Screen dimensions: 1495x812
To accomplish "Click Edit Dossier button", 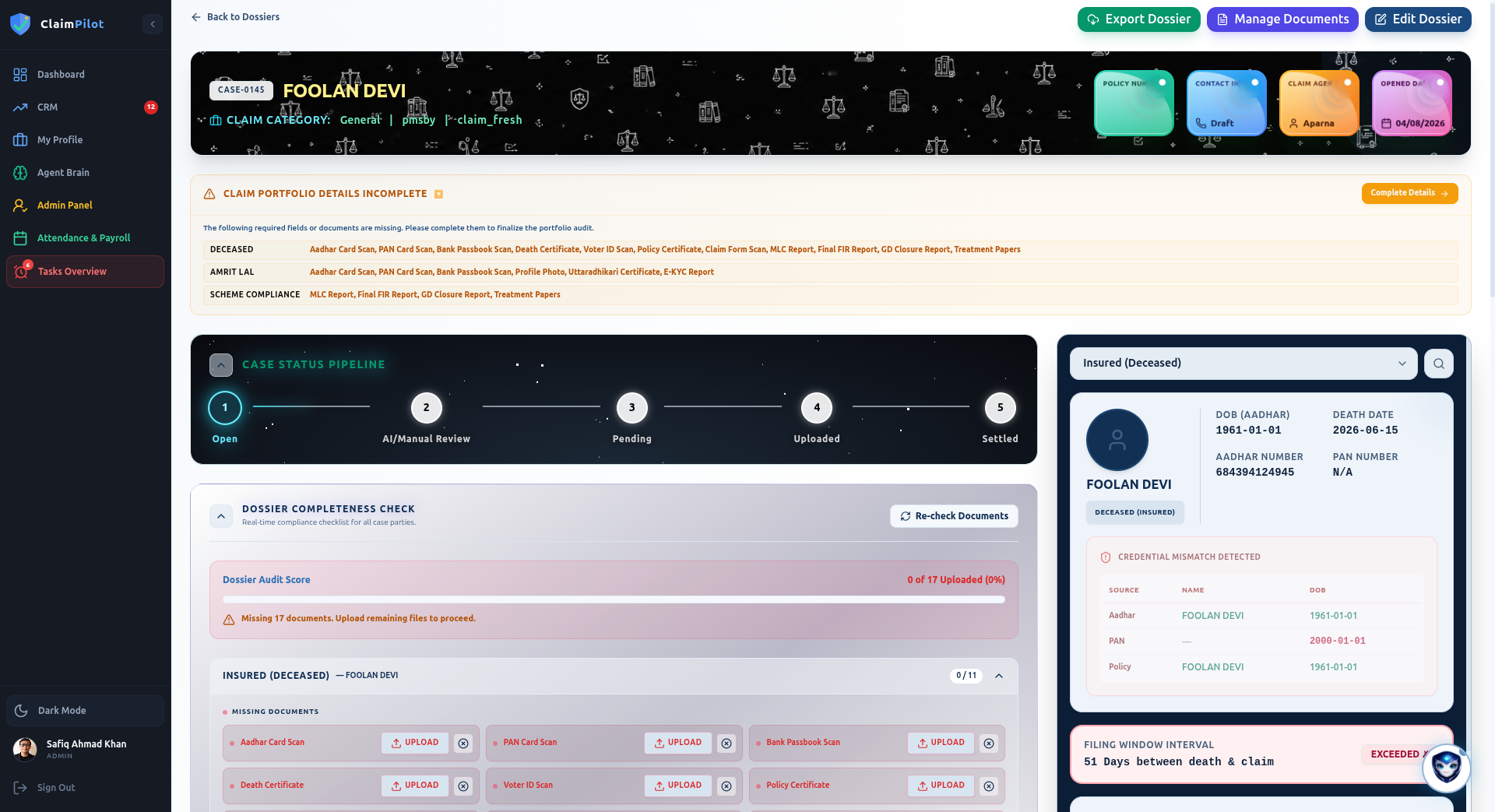I will pyautogui.click(x=1418, y=19).
